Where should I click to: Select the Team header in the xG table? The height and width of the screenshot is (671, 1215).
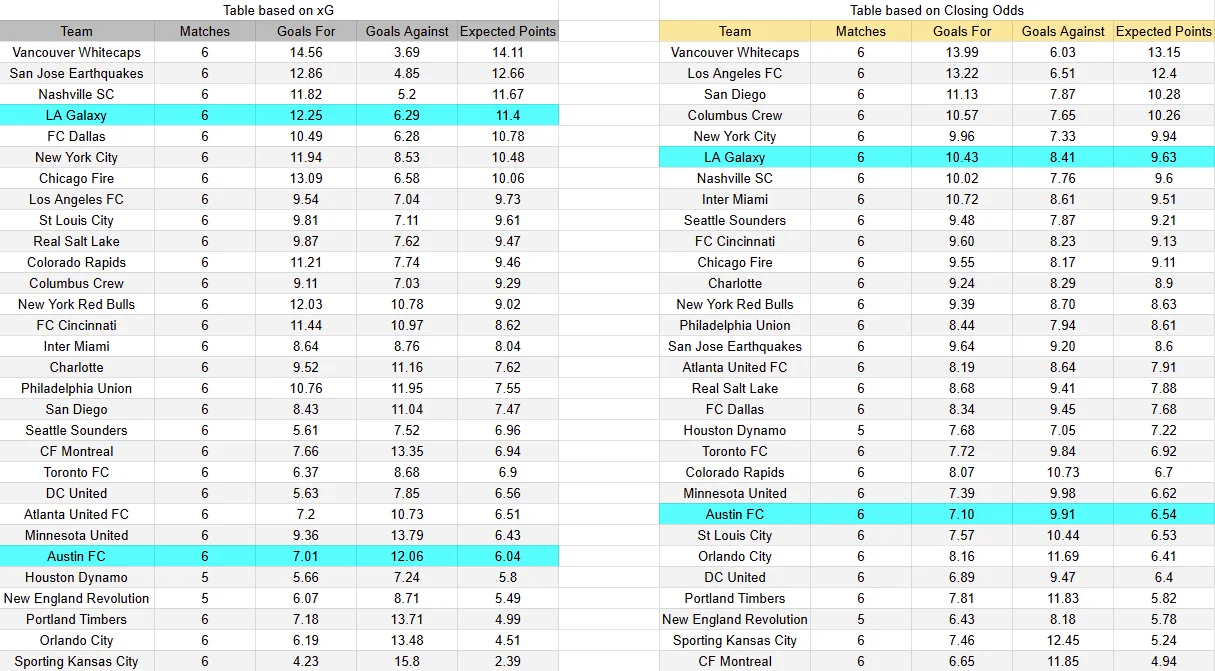(x=76, y=31)
